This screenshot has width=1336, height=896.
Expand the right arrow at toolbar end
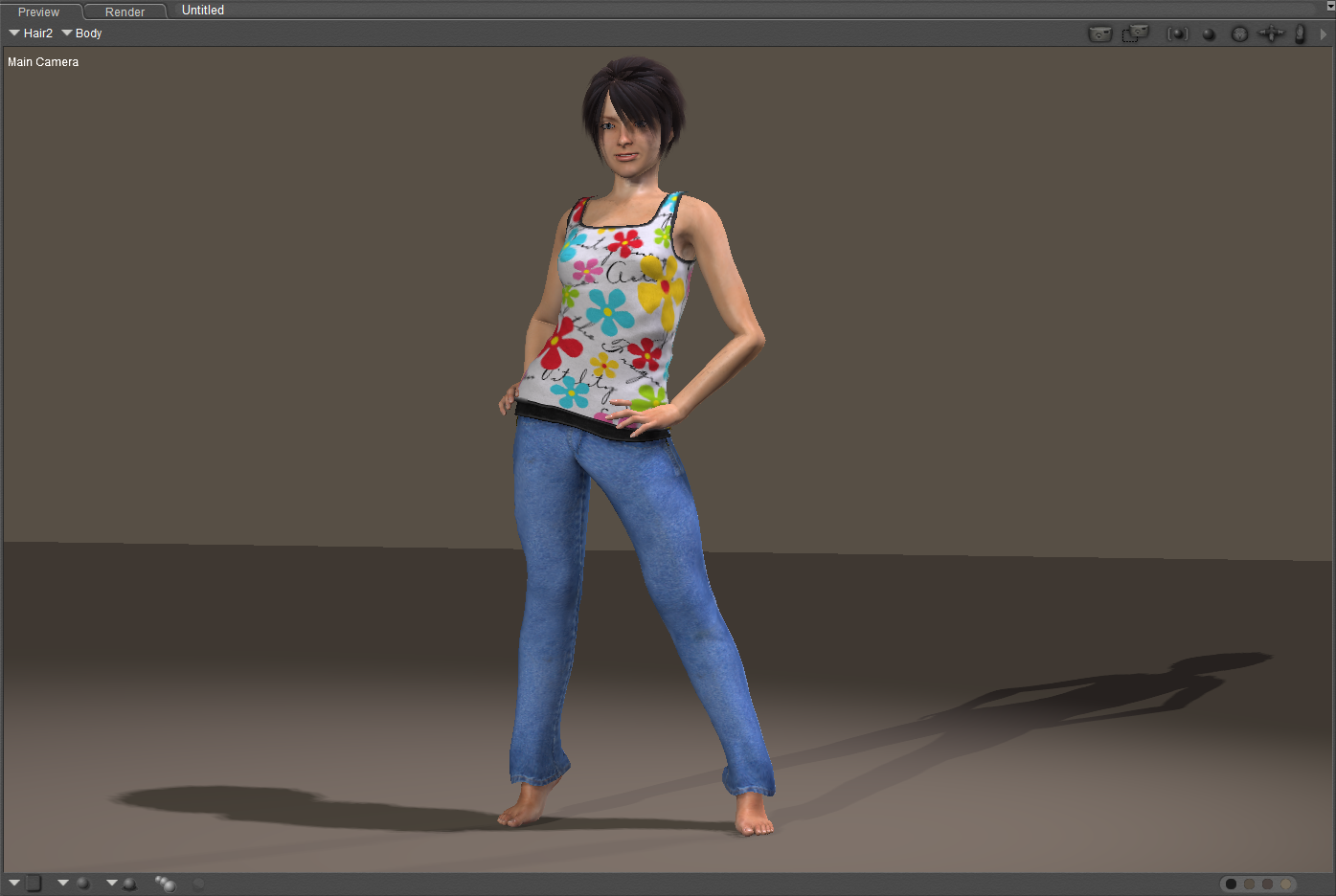1324,34
